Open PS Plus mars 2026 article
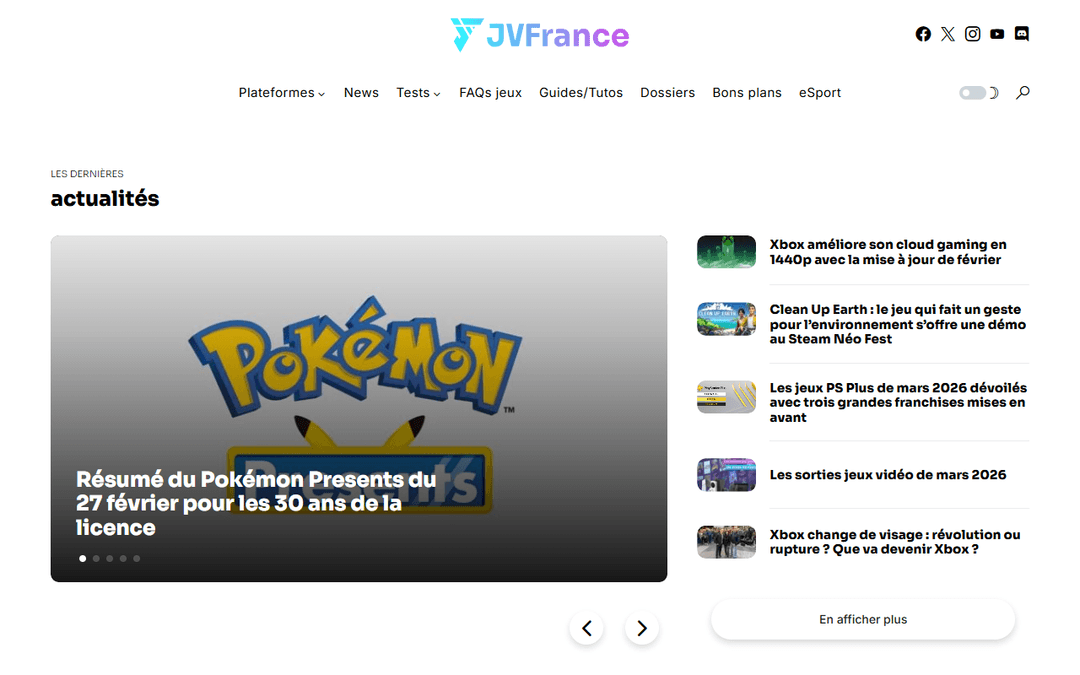The height and width of the screenshot is (675, 1080). click(x=898, y=402)
